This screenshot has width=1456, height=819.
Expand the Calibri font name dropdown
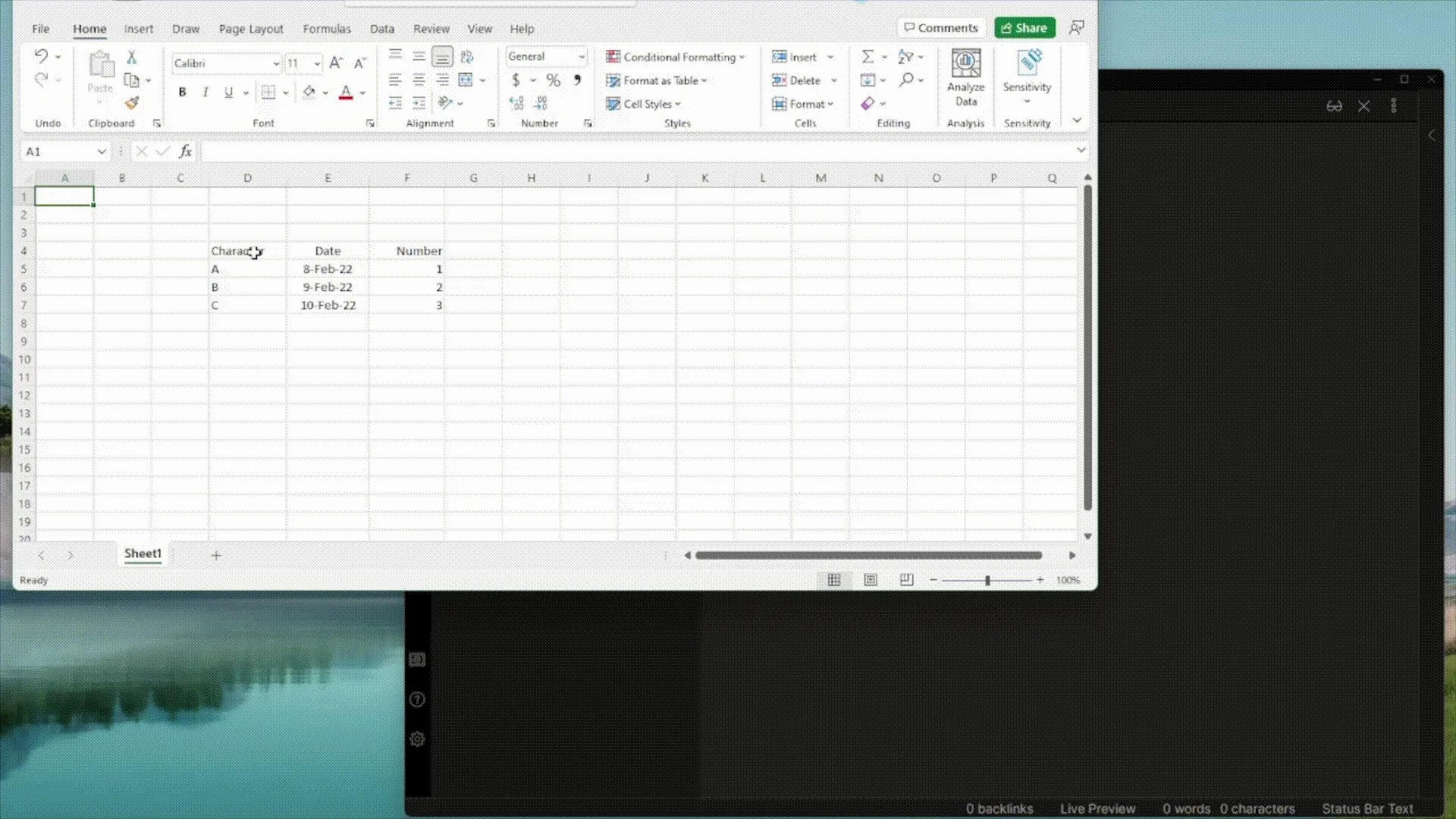point(276,64)
